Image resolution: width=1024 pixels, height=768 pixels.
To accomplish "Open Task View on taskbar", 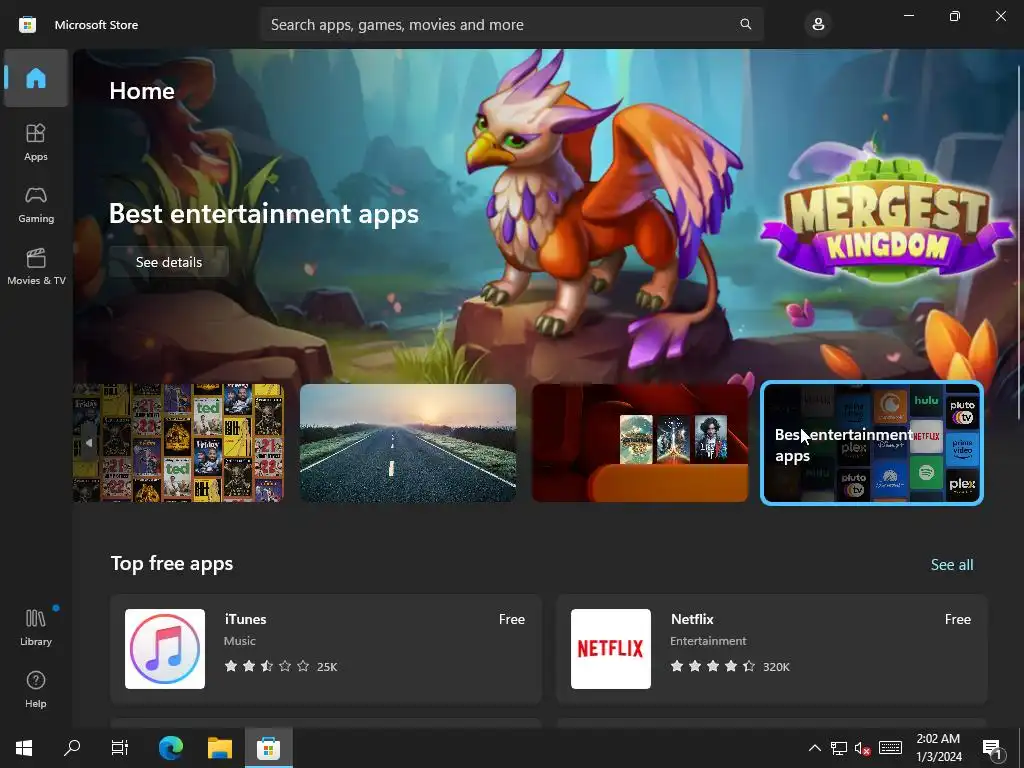I will (120, 748).
